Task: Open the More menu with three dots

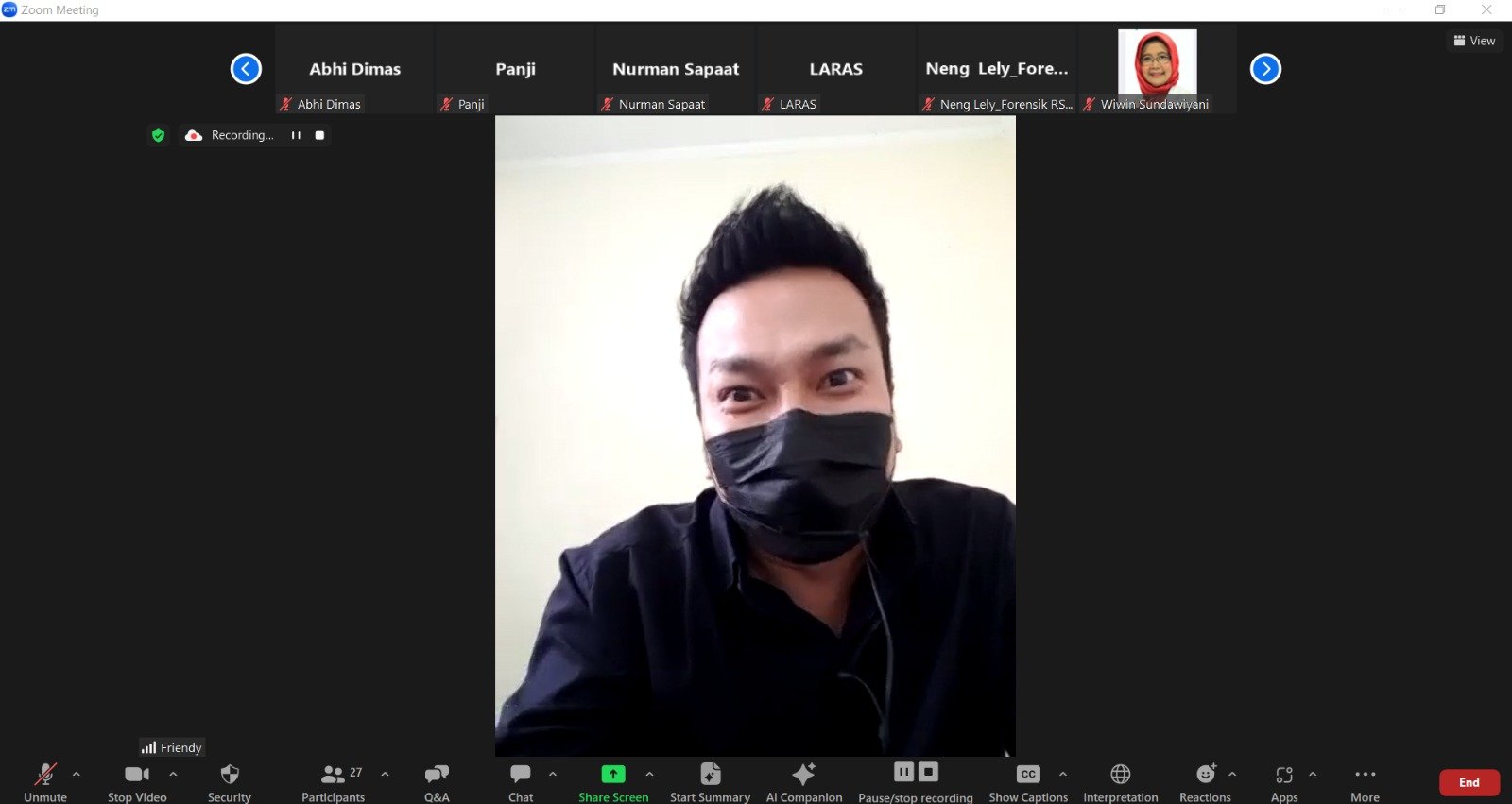Action: point(1366,781)
